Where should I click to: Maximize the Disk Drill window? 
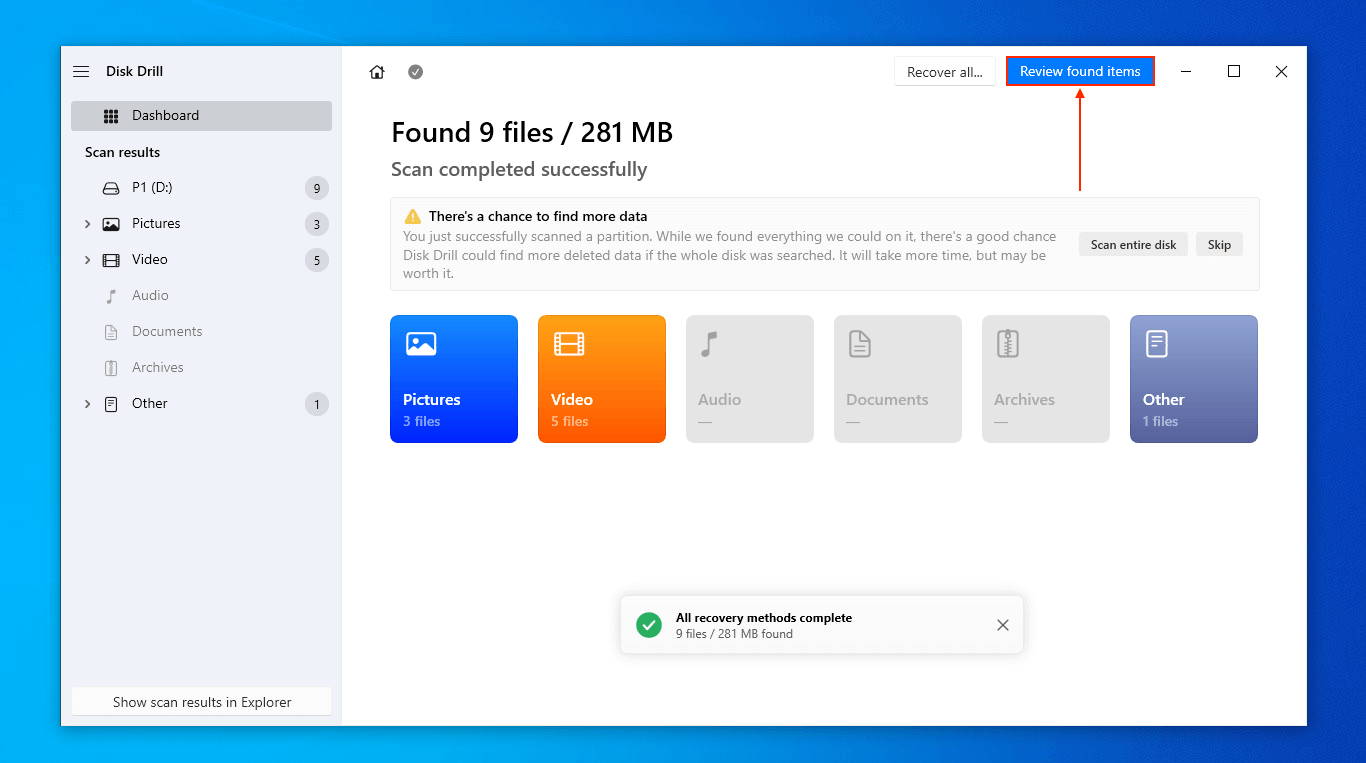click(x=1234, y=72)
